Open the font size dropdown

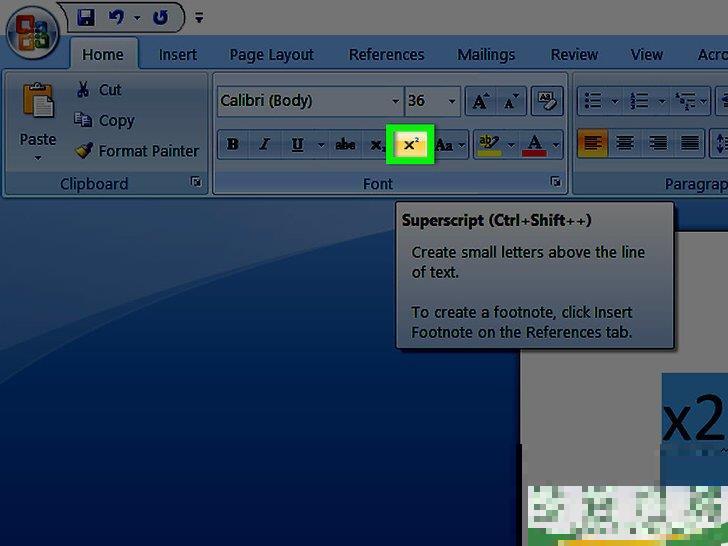tap(452, 101)
